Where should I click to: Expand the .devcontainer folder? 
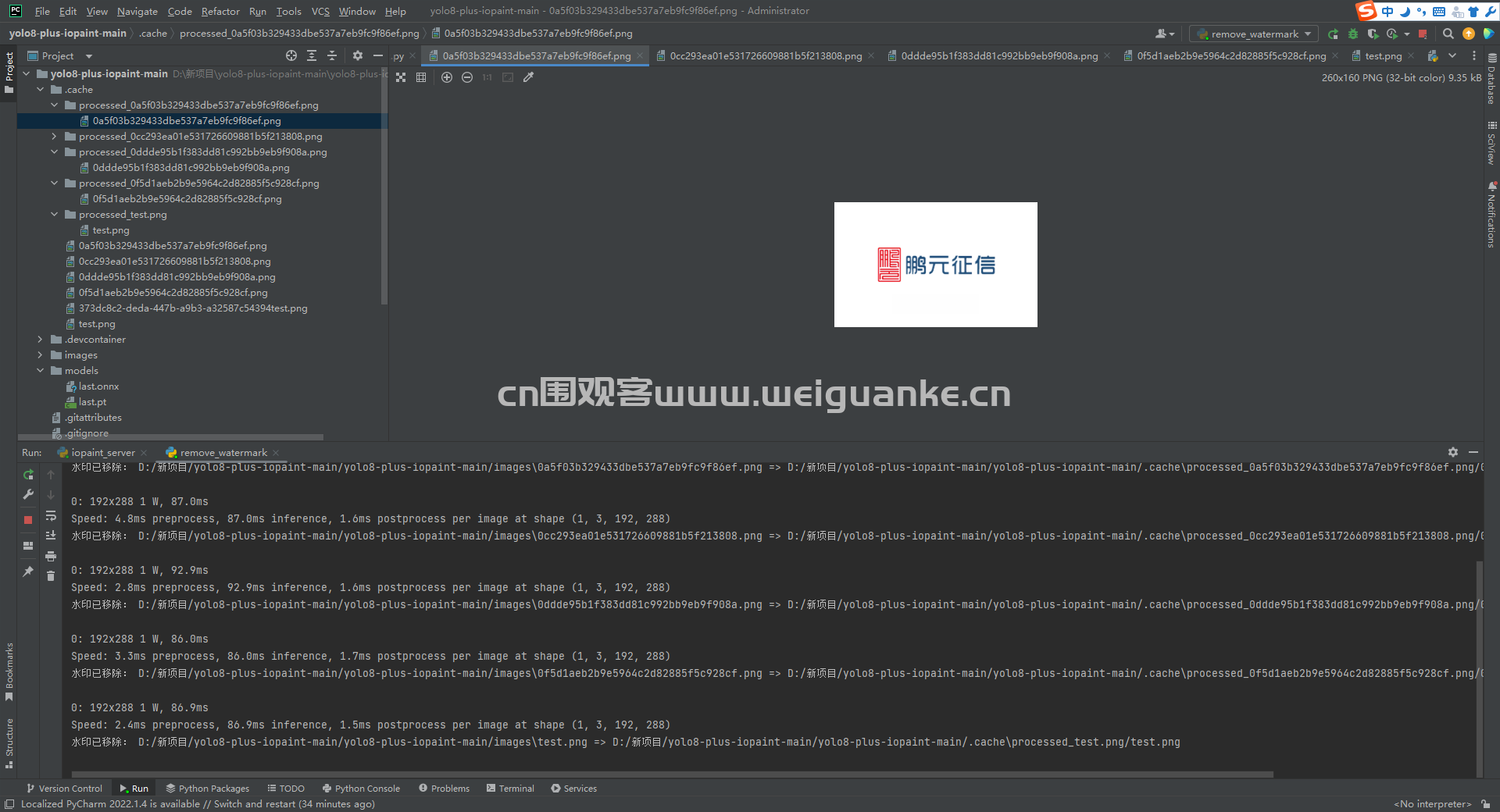[40, 339]
